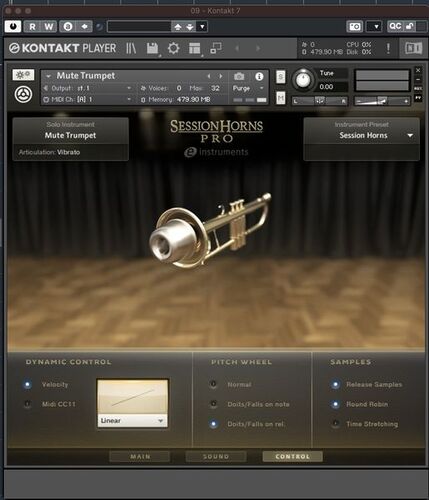Open the Output st.1 dropdown

[88, 88]
